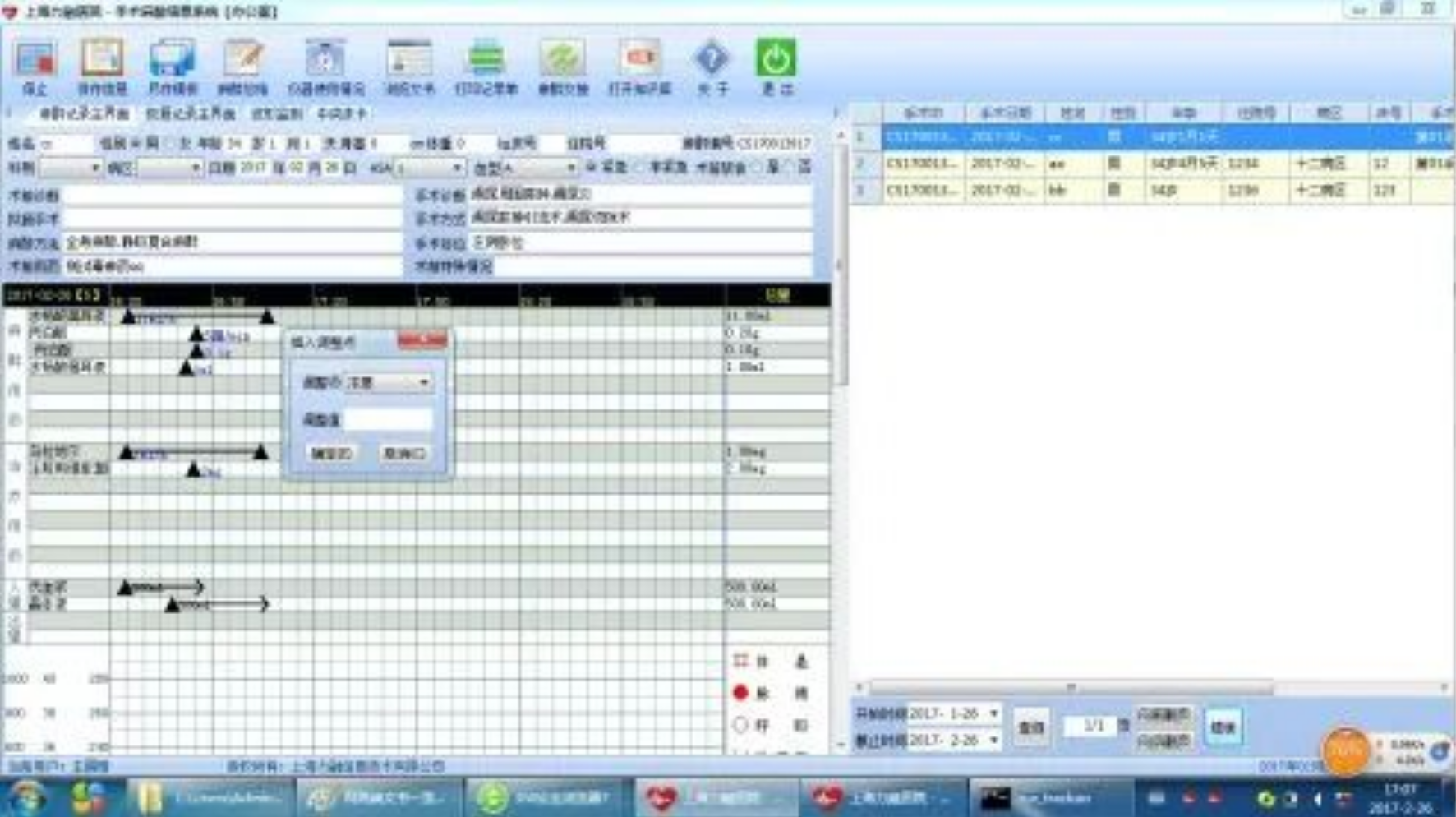Click the adjustment value input field in dialog
The width and height of the screenshot is (1456, 817).
click(388, 420)
